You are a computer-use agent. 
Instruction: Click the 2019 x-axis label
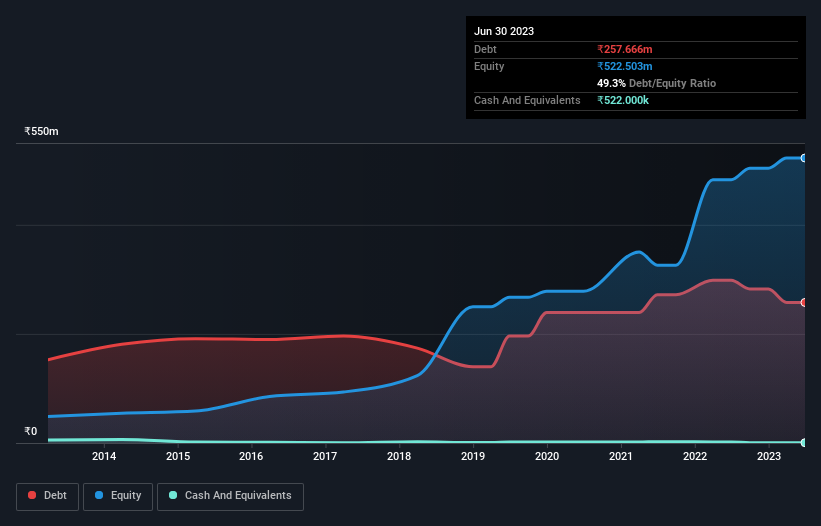tap(473, 456)
